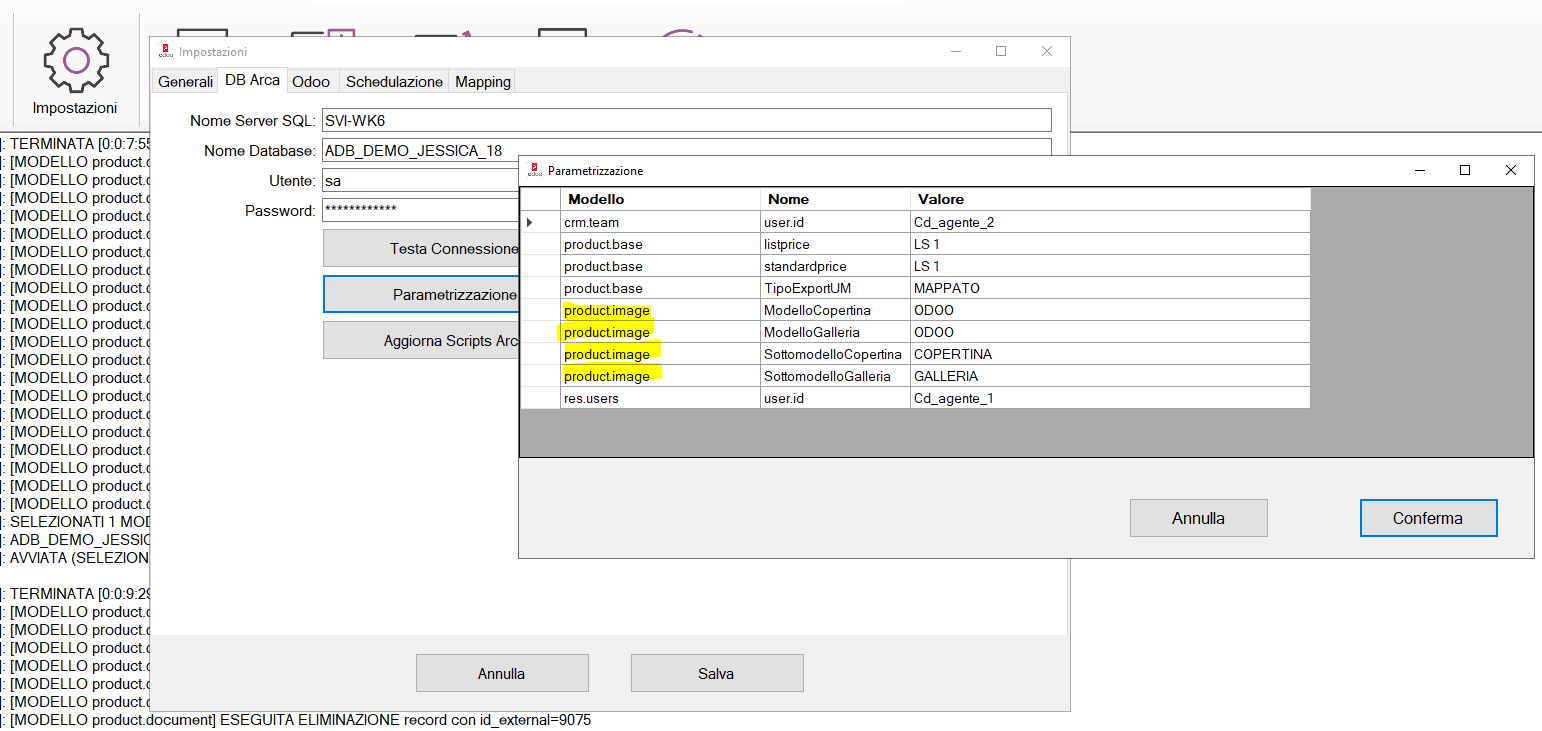Click Annulla in the Parametrizzazione dialog
This screenshot has width=1542, height=731.
[x=1198, y=518]
